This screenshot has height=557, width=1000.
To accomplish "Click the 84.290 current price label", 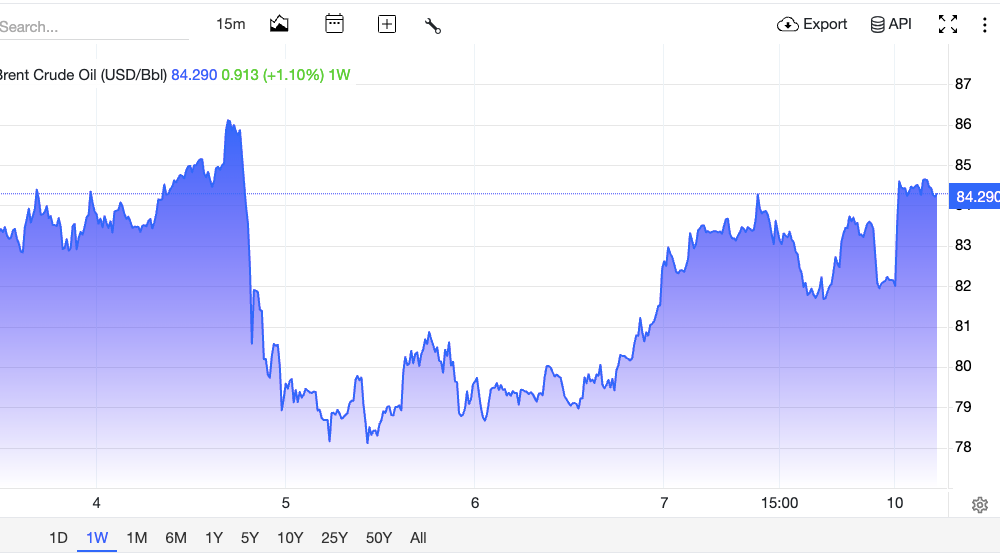I will coord(975,197).
